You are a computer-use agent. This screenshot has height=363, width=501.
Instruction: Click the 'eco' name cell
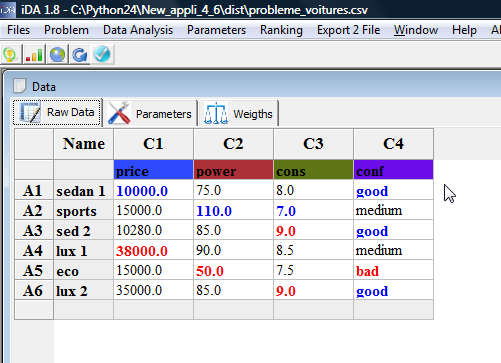[x=84, y=270]
